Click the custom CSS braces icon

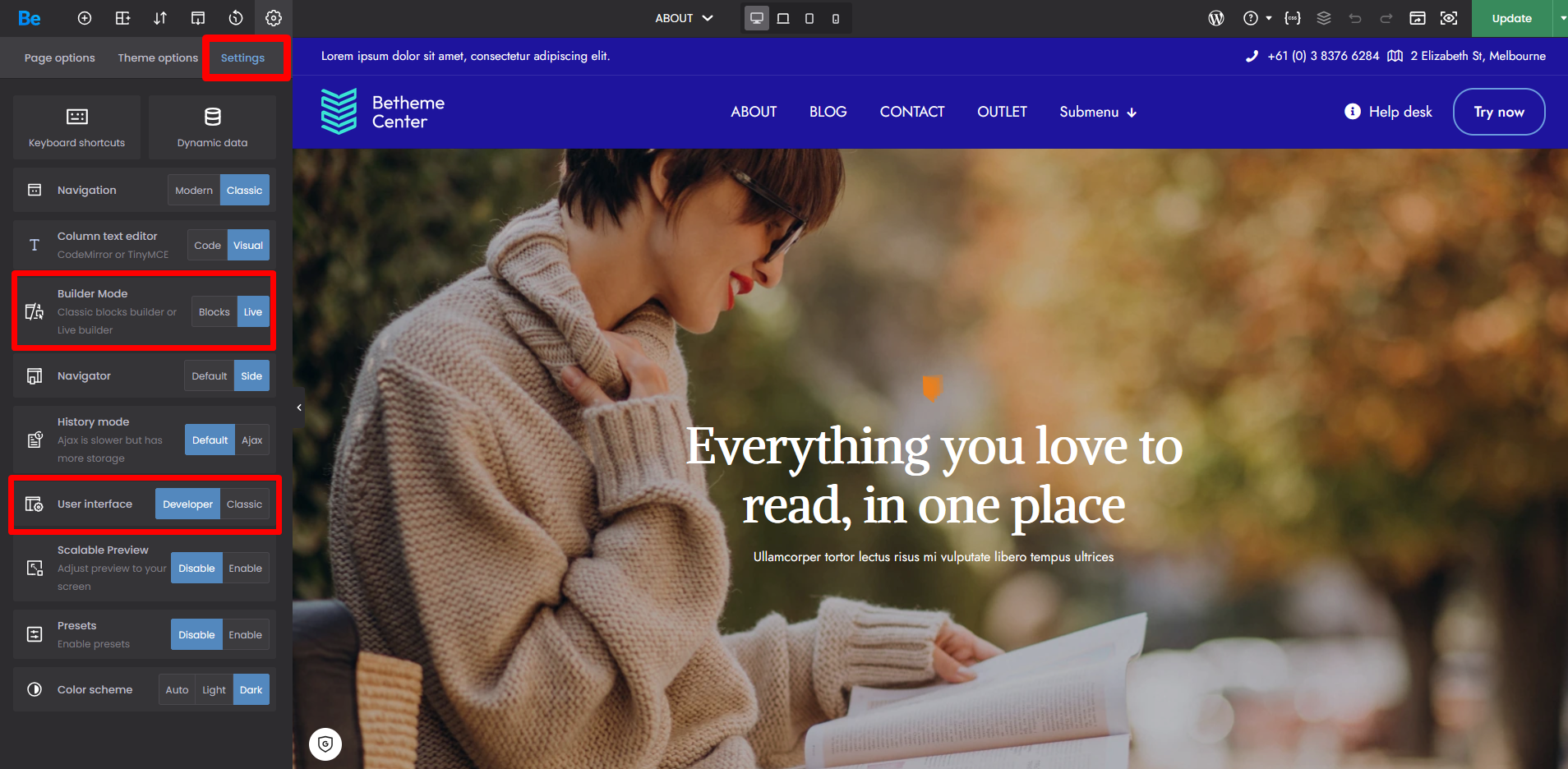click(x=1293, y=18)
